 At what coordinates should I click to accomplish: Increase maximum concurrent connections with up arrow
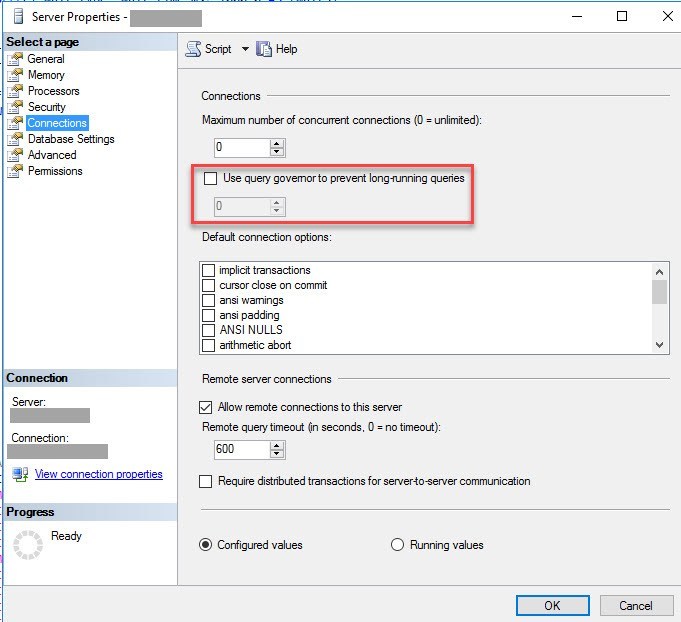pos(277,143)
